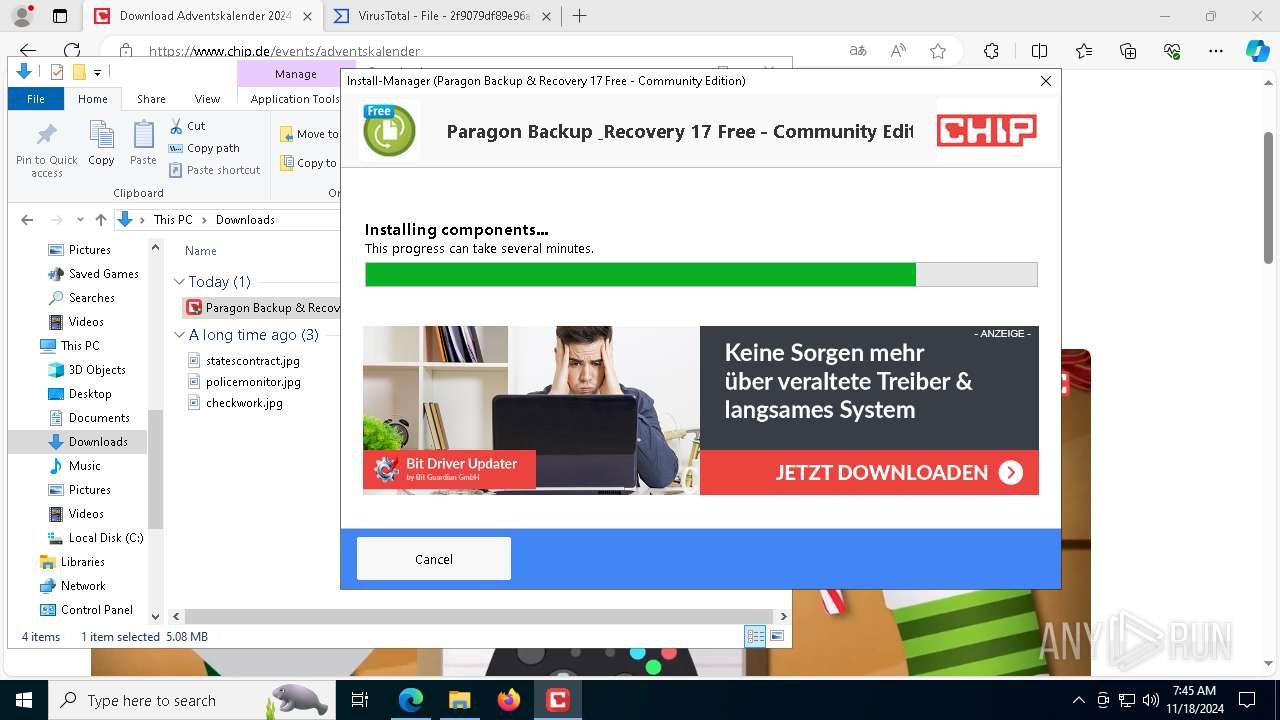
Task: Open Customize Quick Access Toolbar dropdown
Action: point(97,72)
